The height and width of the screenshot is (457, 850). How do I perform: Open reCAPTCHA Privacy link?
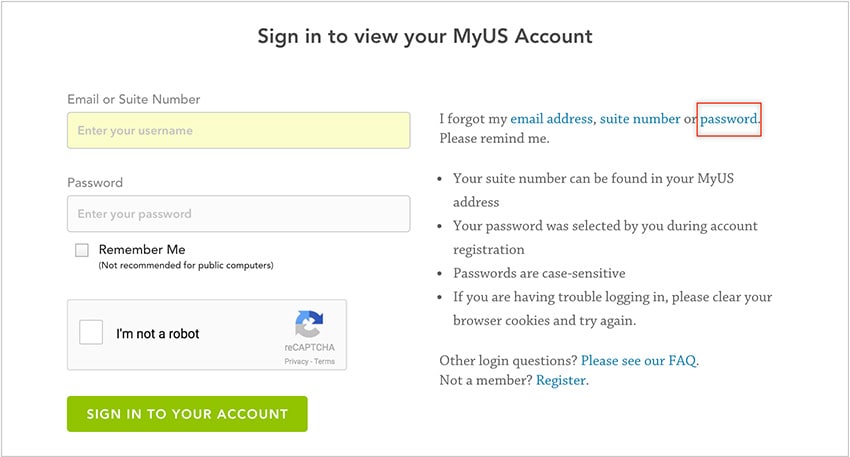coord(296,361)
